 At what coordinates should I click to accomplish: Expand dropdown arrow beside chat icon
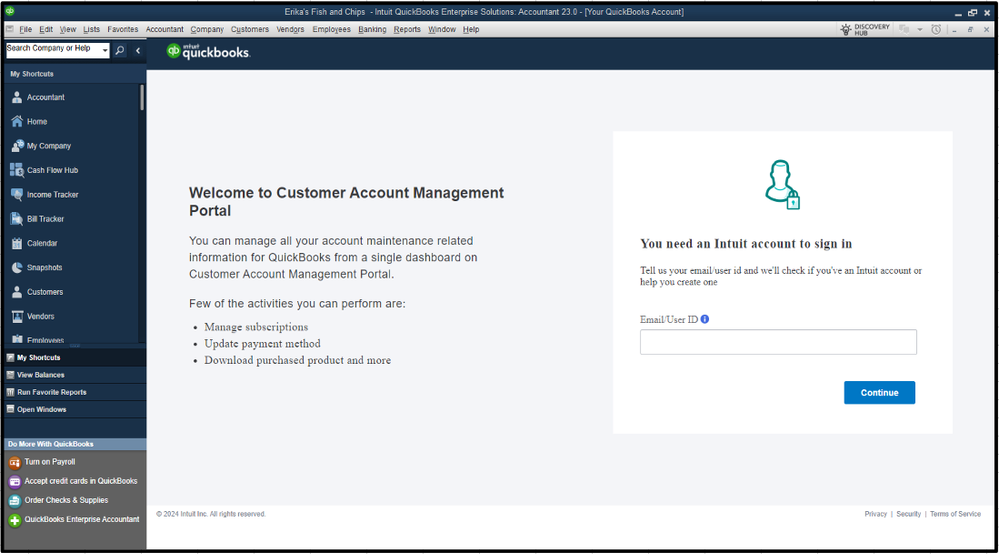919,30
